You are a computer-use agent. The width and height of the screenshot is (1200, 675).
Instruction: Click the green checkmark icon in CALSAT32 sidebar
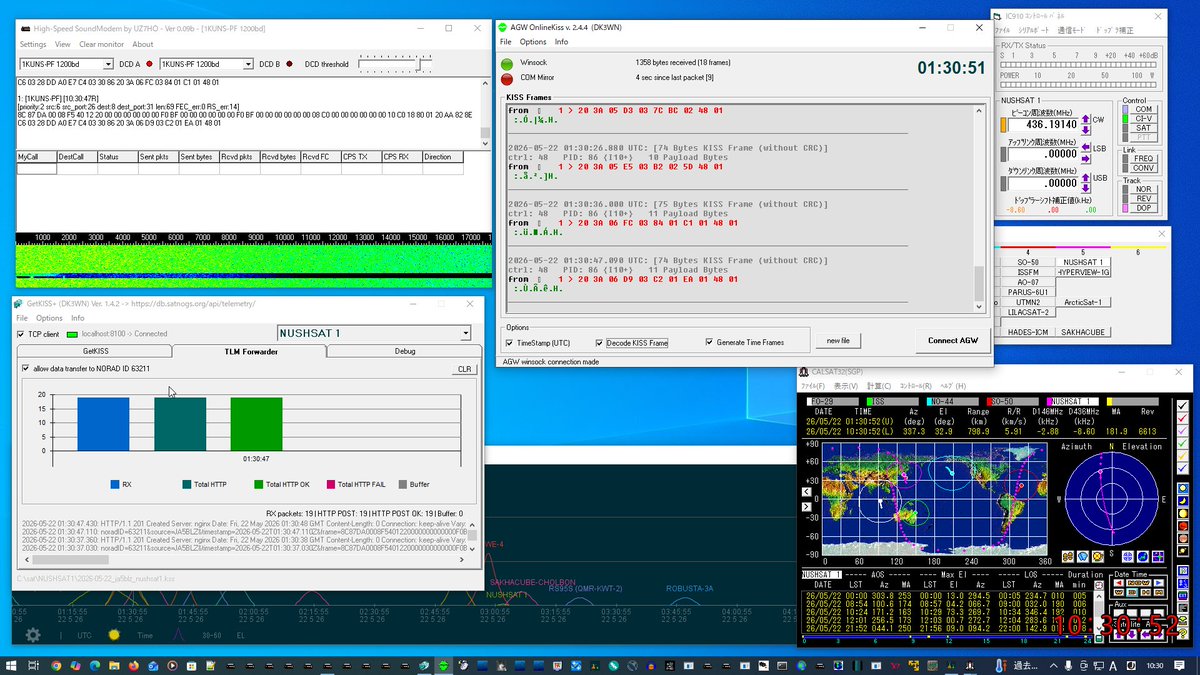click(1183, 443)
